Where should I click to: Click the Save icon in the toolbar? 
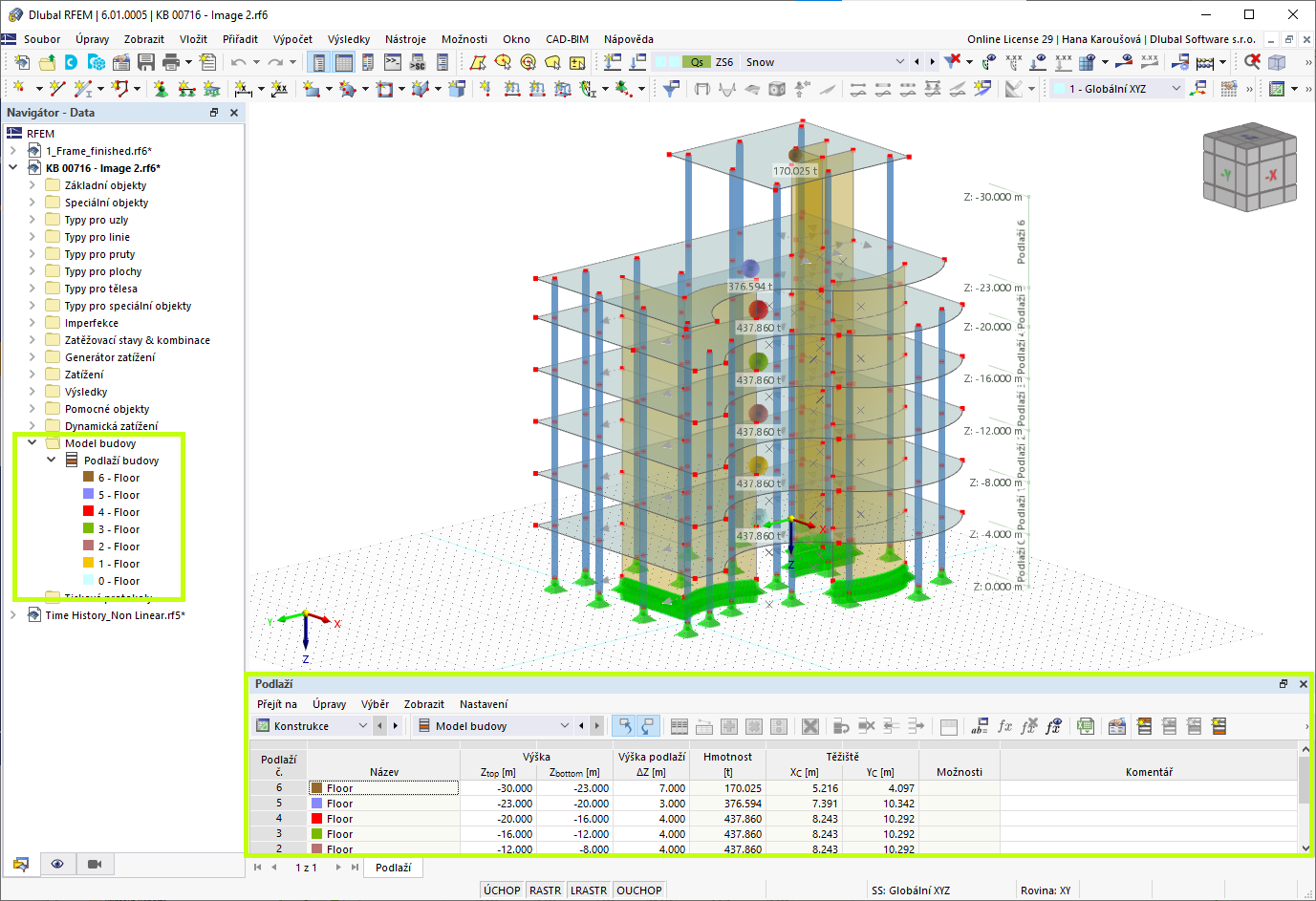[145, 60]
